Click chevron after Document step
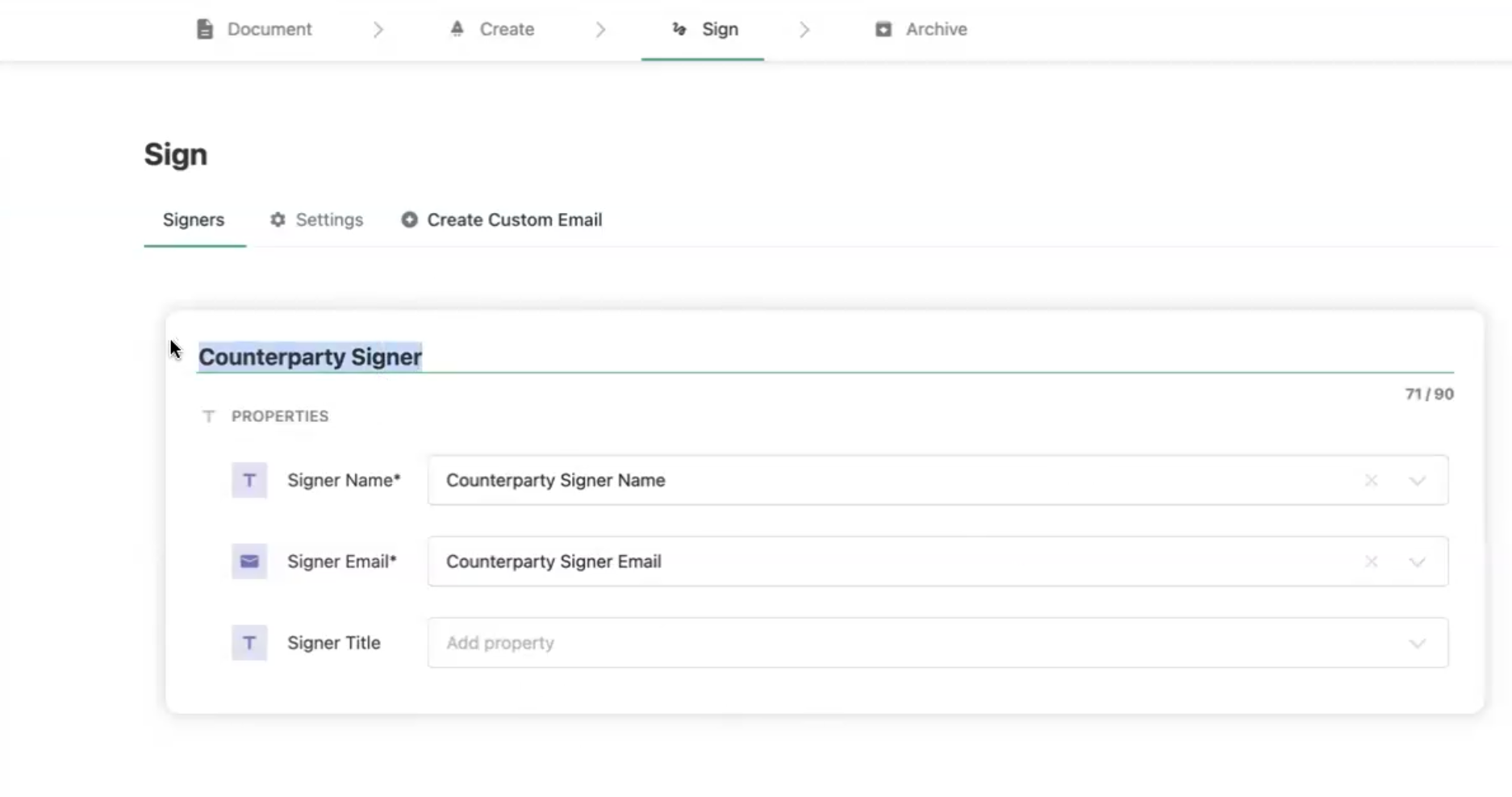 pos(378,30)
